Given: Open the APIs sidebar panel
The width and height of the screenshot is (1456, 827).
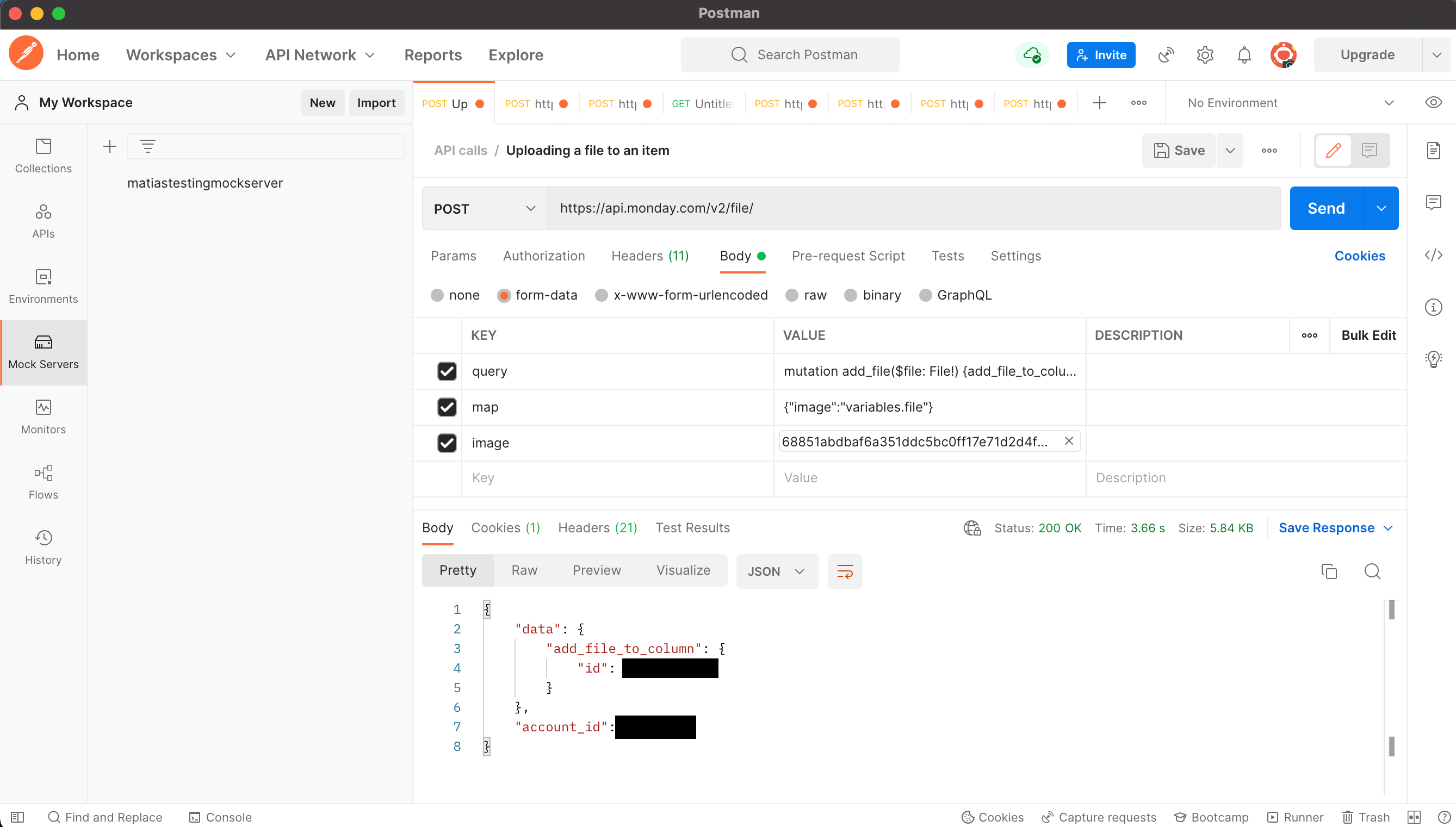Looking at the screenshot, I should coord(43,221).
